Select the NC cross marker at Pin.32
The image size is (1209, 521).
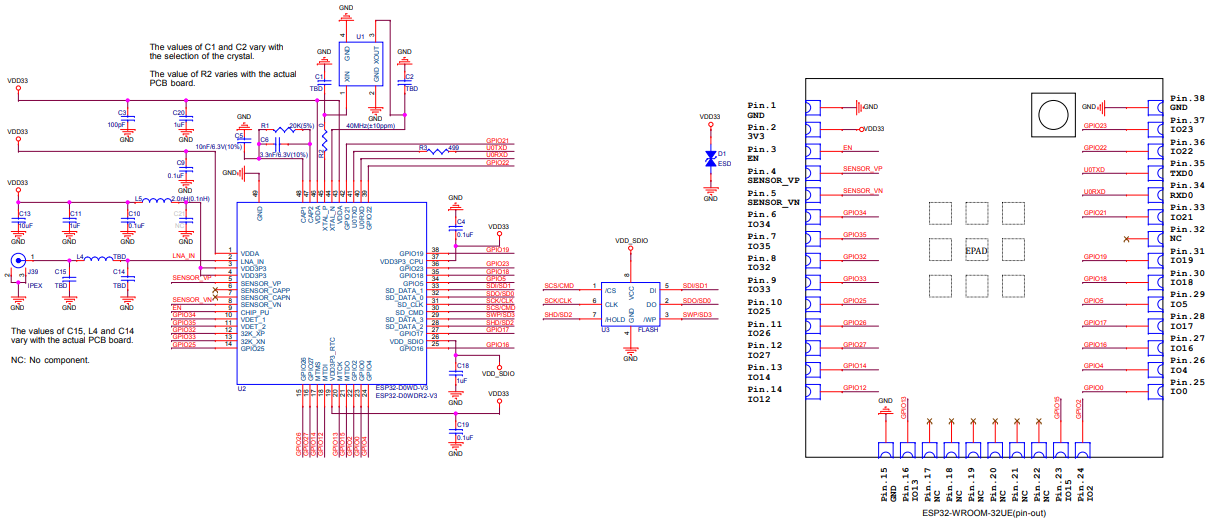tap(1128, 239)
